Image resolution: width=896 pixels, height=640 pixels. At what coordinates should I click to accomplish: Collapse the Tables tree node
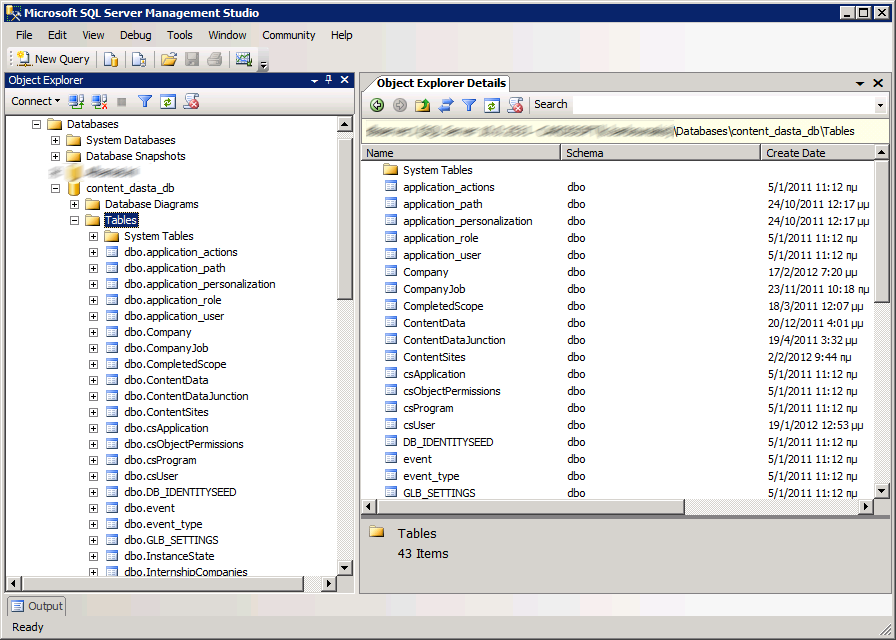[x=74, y=220]
